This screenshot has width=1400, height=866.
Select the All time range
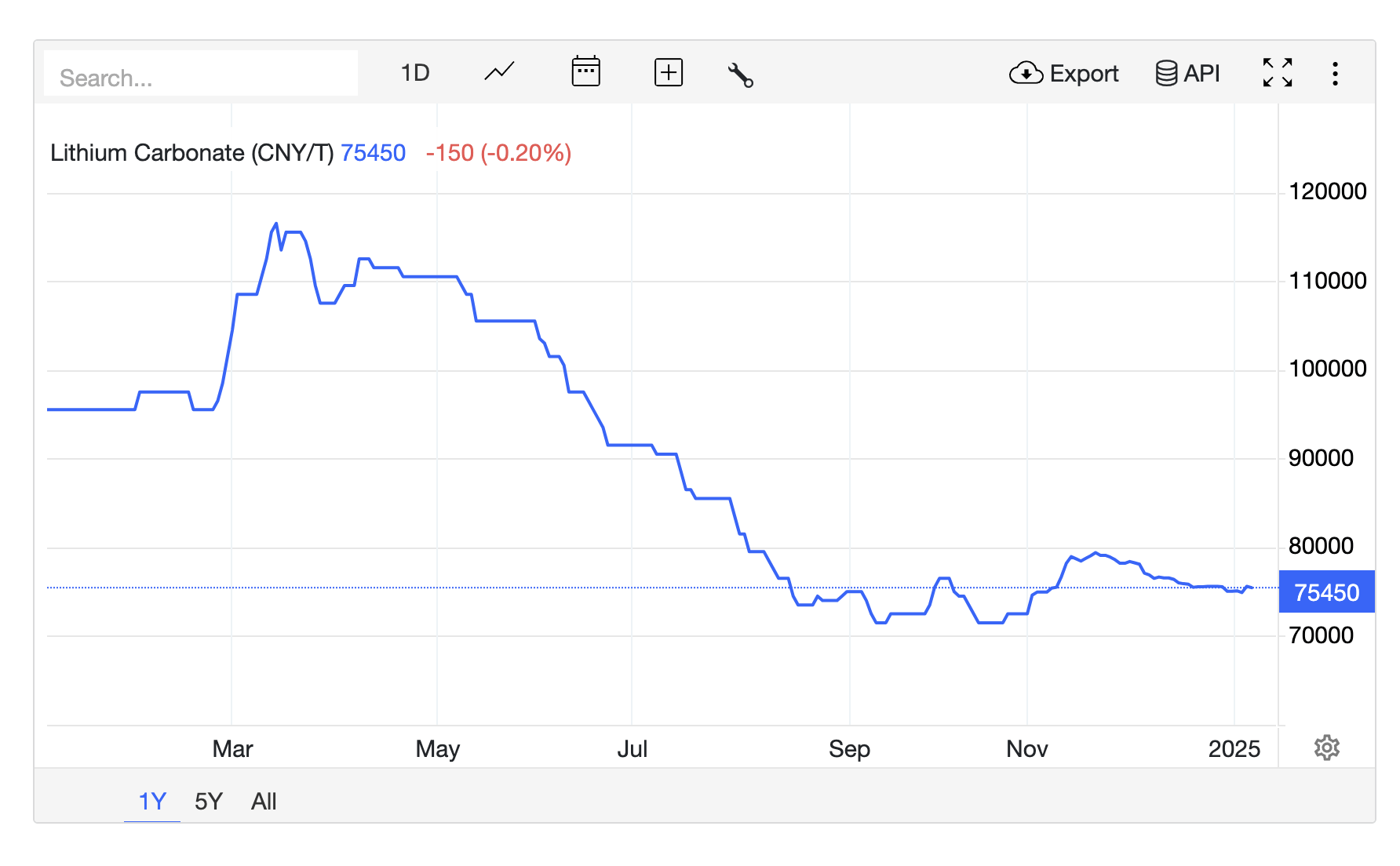click(x=264, y=801)
